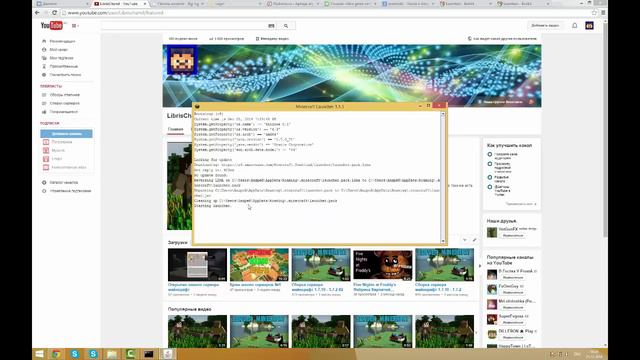Subscribe to DILLERON Play popular channel

coord(513,338)
